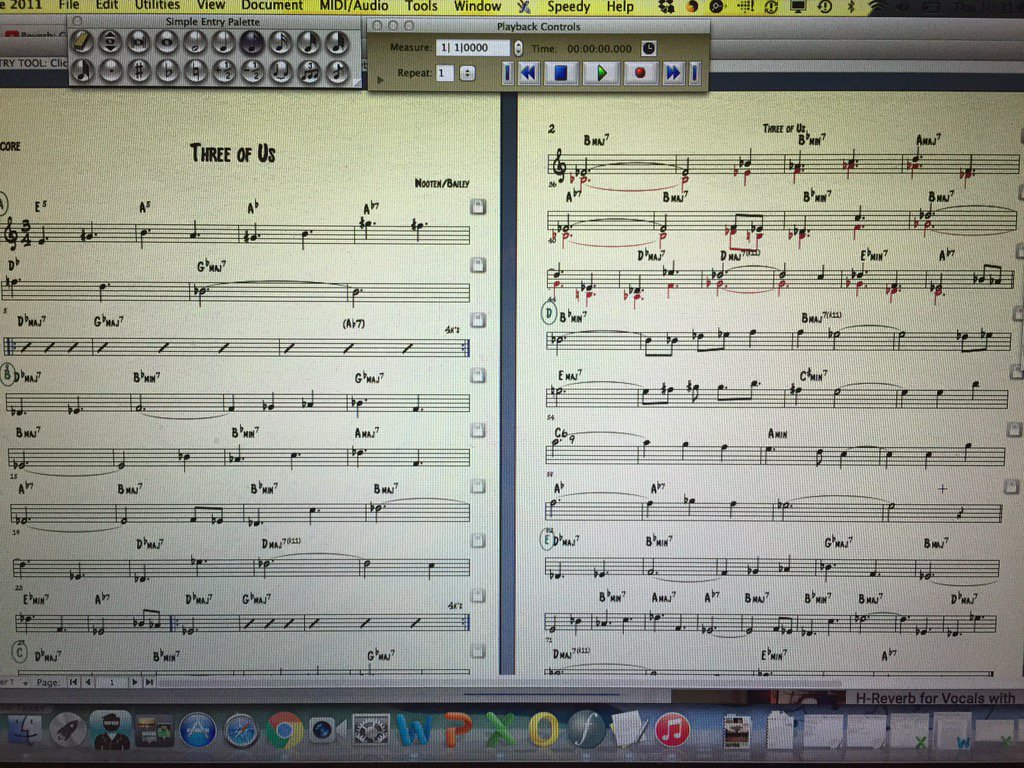Image resolution: width=1024 pixels, height=768 pixels.
Task: Select the tie tool
Action: click(x=280, y=71)
